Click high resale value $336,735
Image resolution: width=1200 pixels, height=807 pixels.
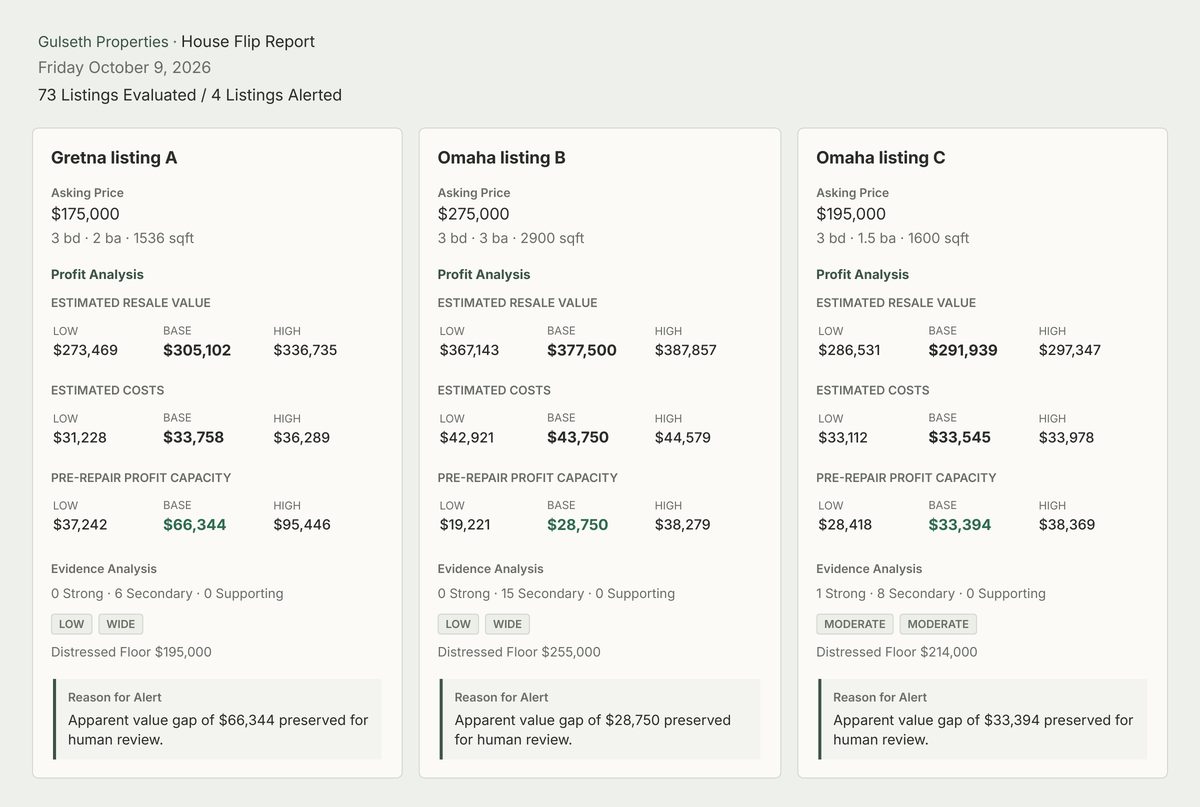pyautogui.click(x=305, y=350)
